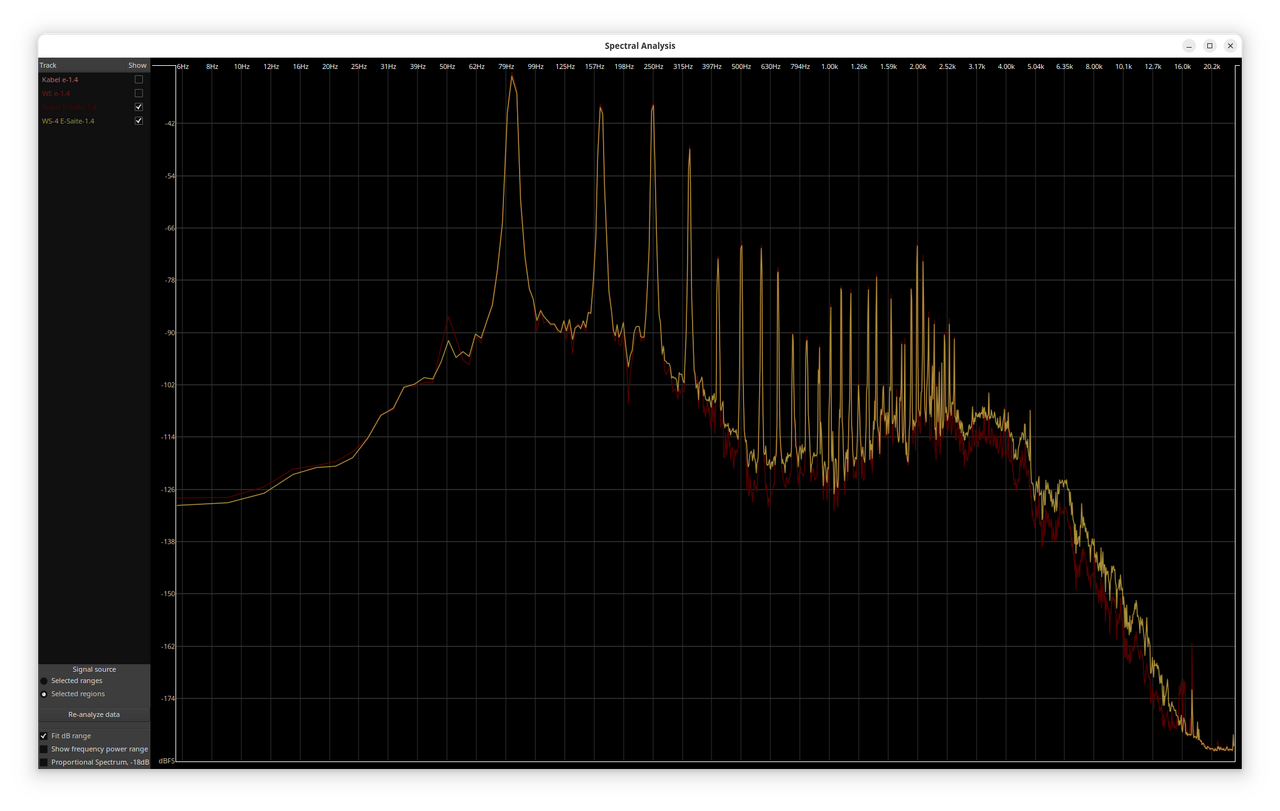The image size is (1280, 811).
Task: Click the spectrum peak near 250Hz
Action: tap(653, 107)
